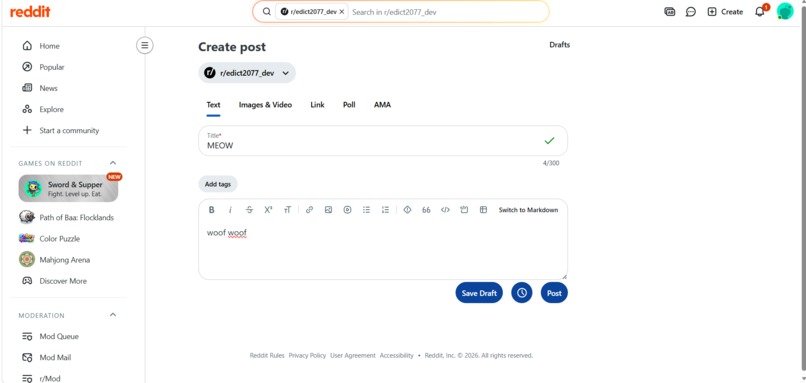Open the schedule post clock button

[x=522, y=293]
